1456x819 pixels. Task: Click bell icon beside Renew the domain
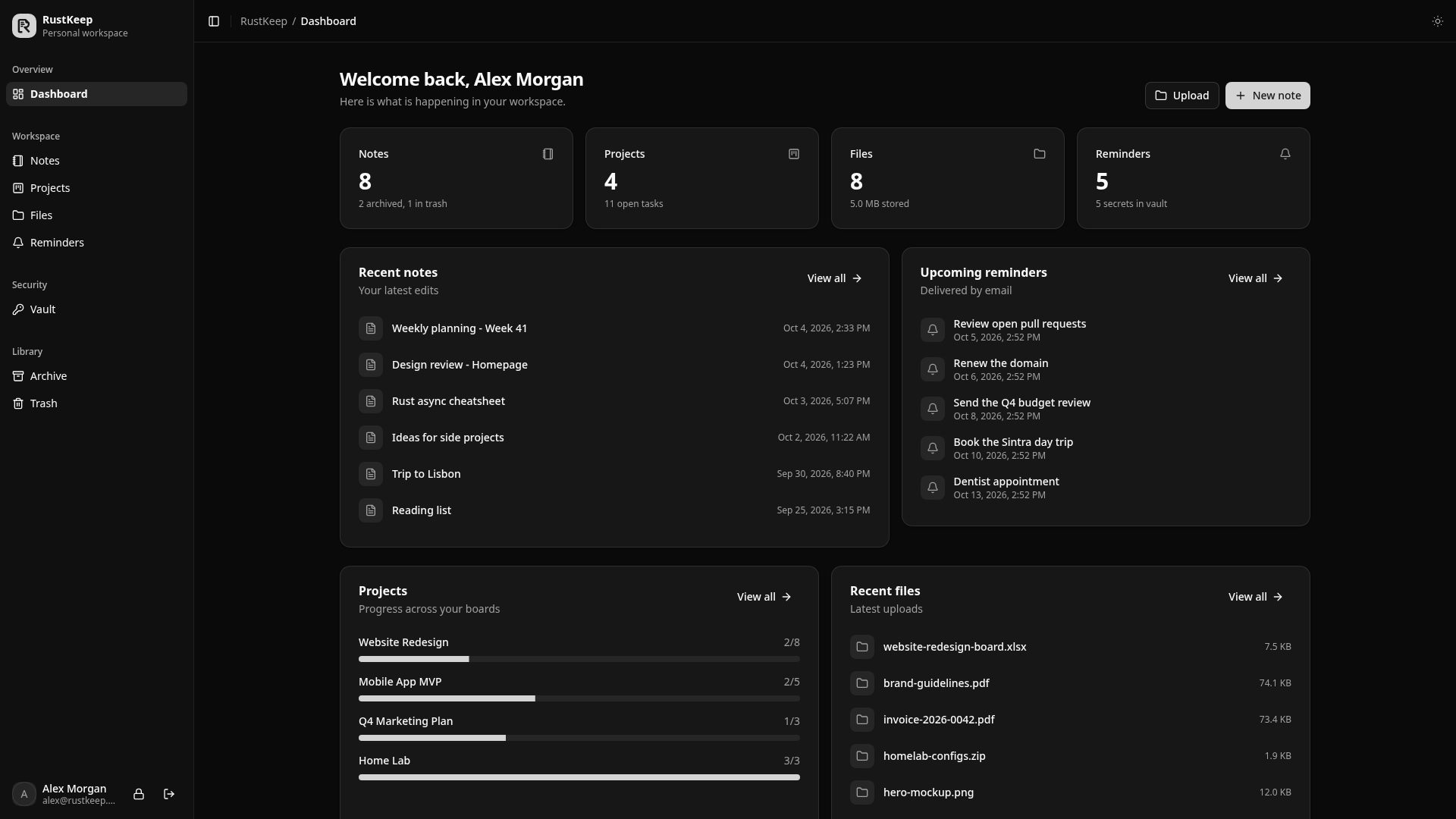pyautogui.click(x=933, y=369)
